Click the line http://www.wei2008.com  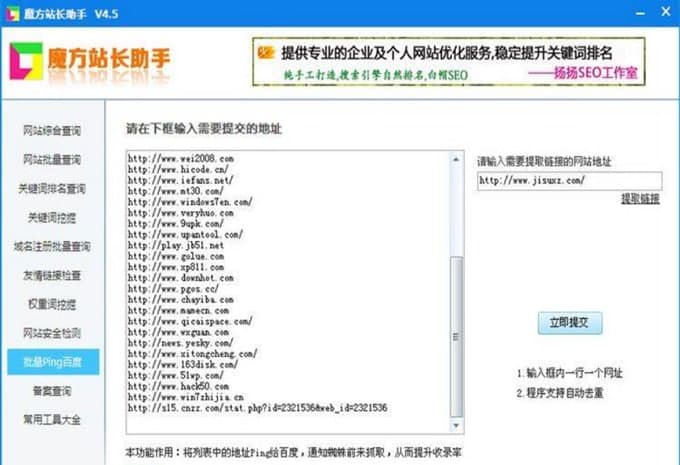pos(180,159)
